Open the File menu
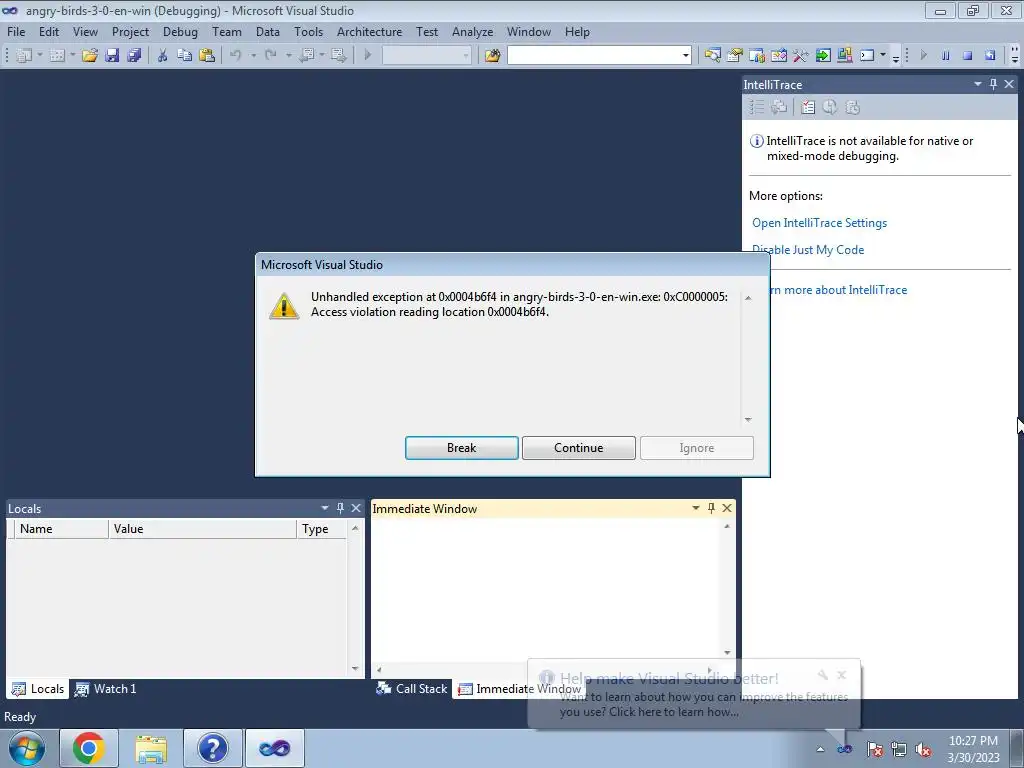The width and height of the screenshot is (1024, 768). tap(16, 31)
